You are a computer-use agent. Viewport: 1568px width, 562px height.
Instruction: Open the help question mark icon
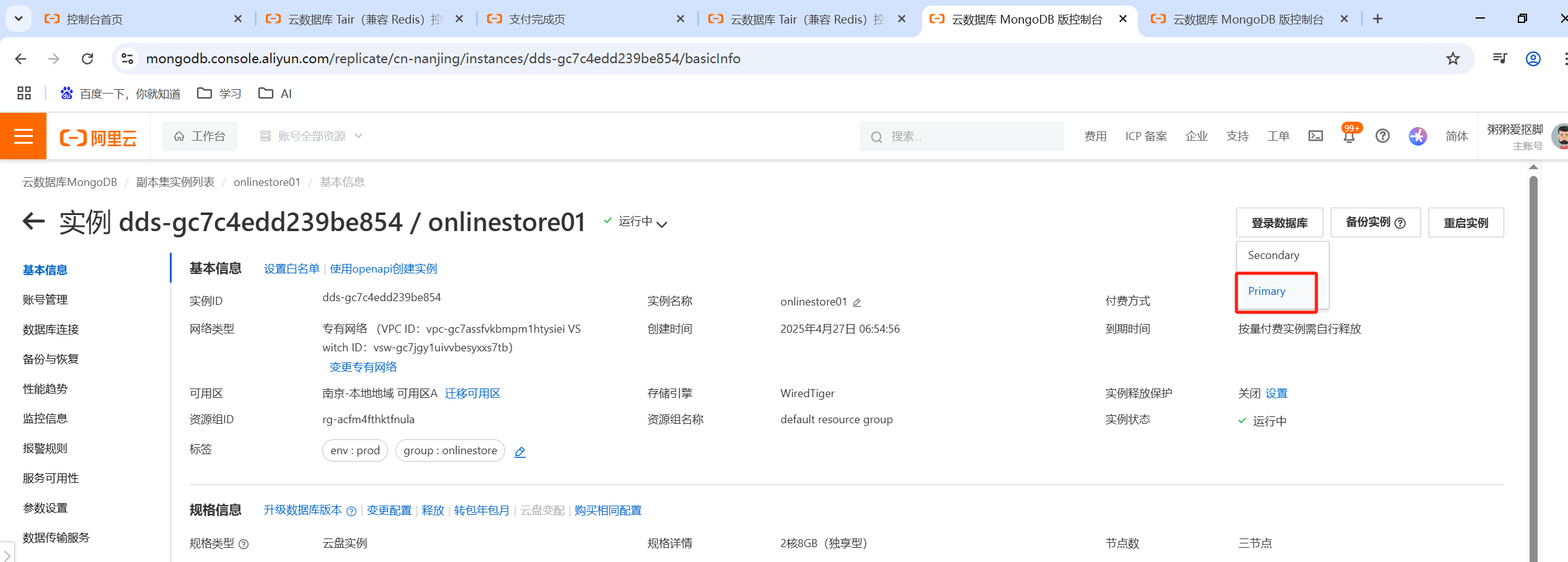[x=1382, y=136]
